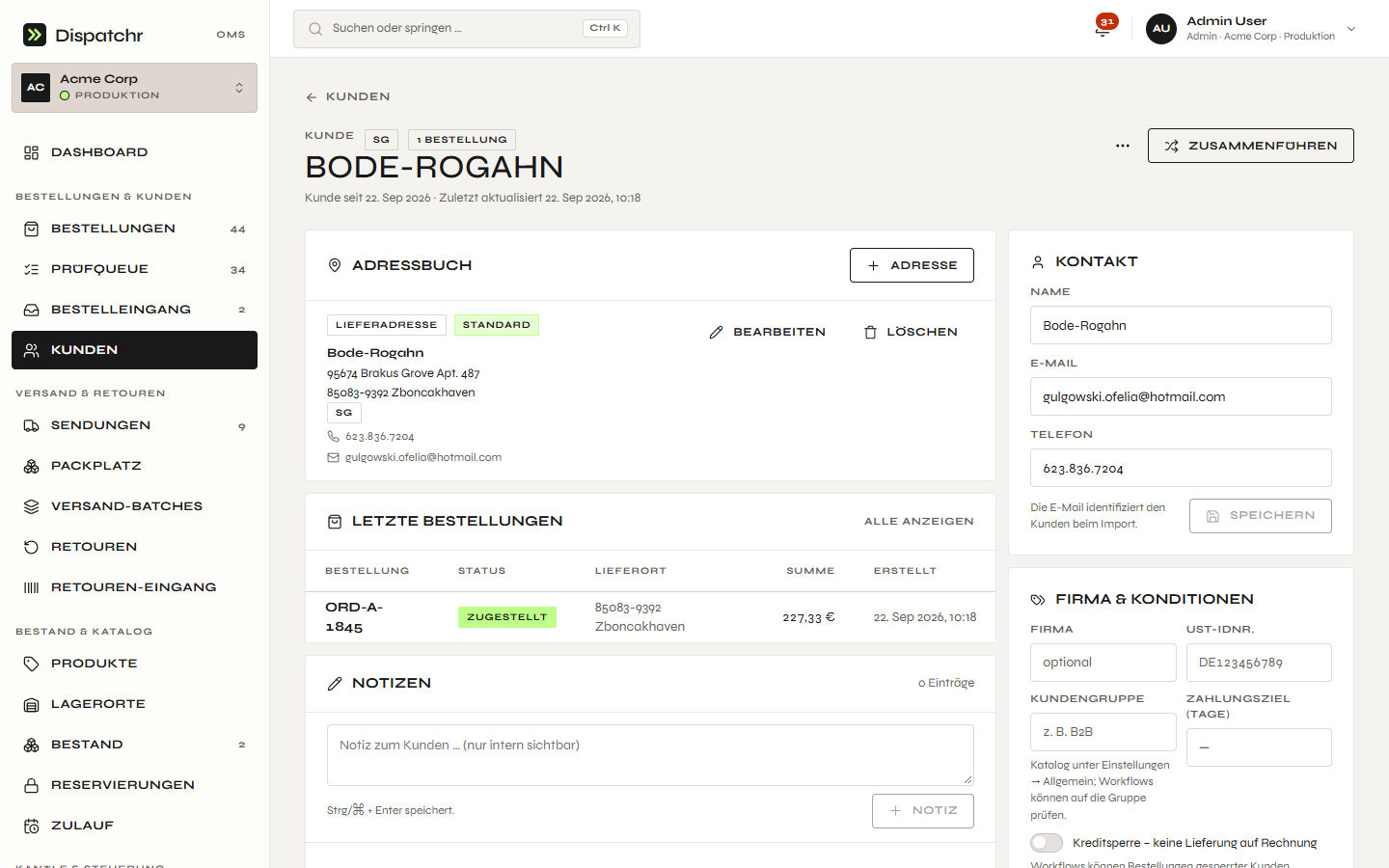Open the notifications bell
1389x868 pixels.
click(x=1103, y=29)
